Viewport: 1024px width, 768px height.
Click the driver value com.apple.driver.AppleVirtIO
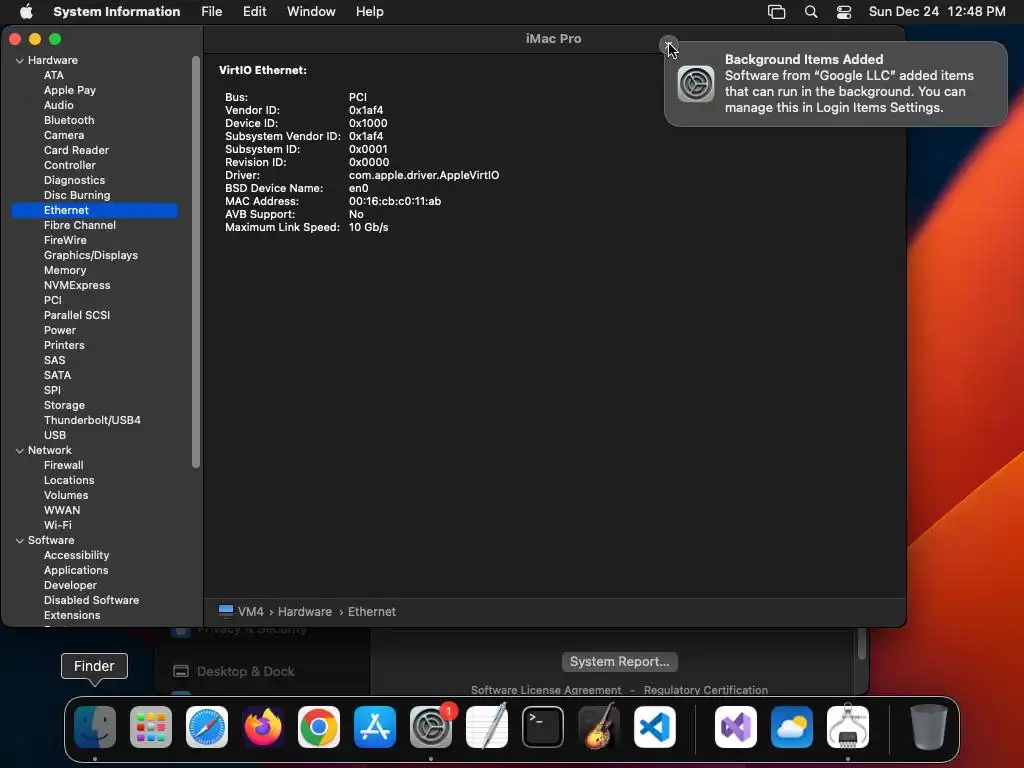(x=424, y=175)
